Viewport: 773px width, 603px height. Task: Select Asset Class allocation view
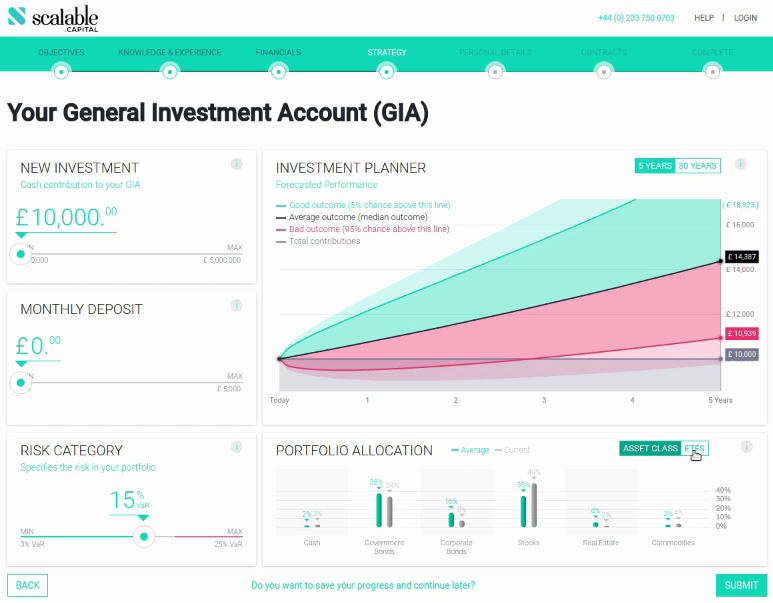tap(650, 449)
